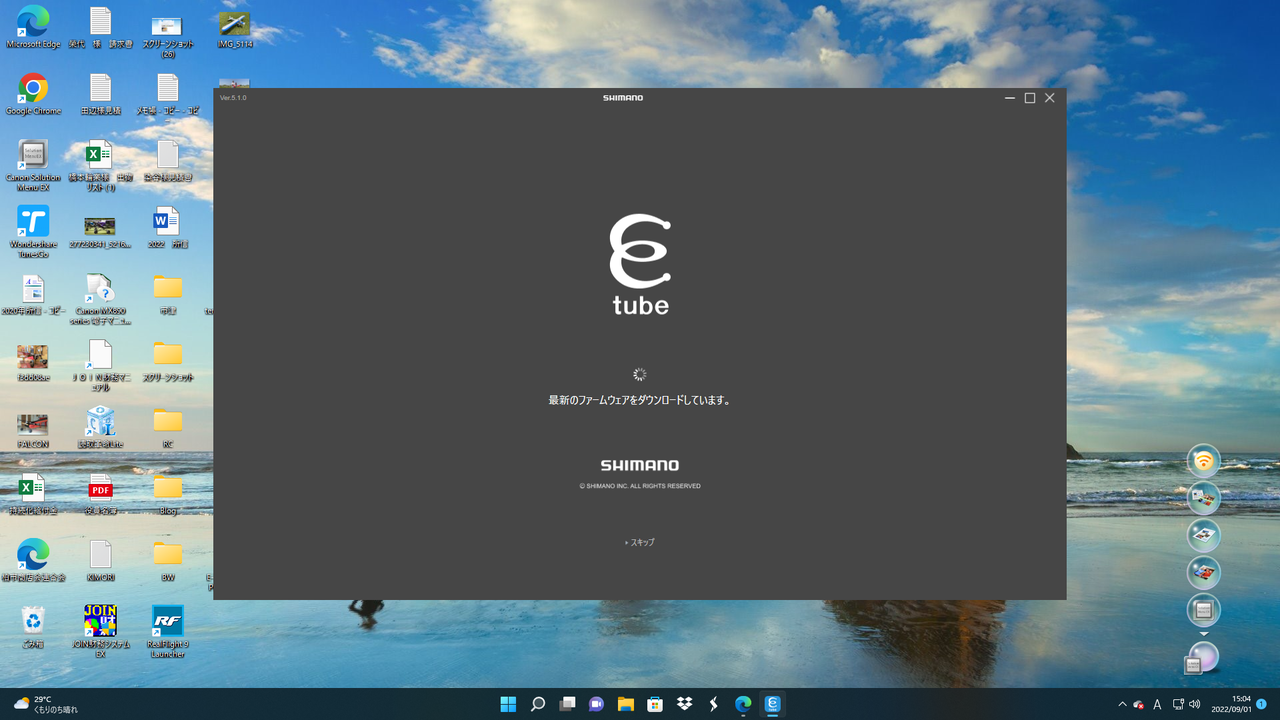Select the Excel file above the Wondershare row
Image resolution: width=1280 pixels, height=720 pixels.
pos(100,165)
